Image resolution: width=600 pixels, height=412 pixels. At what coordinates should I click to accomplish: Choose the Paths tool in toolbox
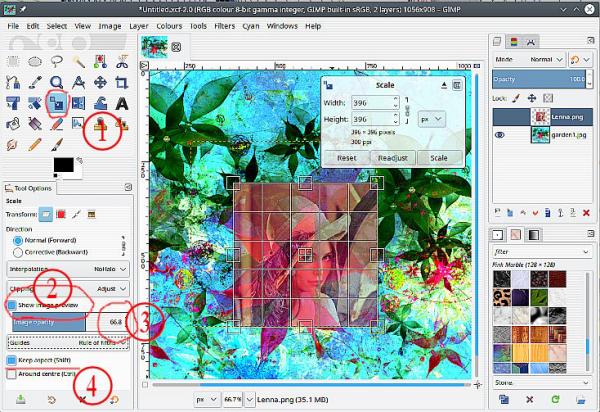click(13, 82)
